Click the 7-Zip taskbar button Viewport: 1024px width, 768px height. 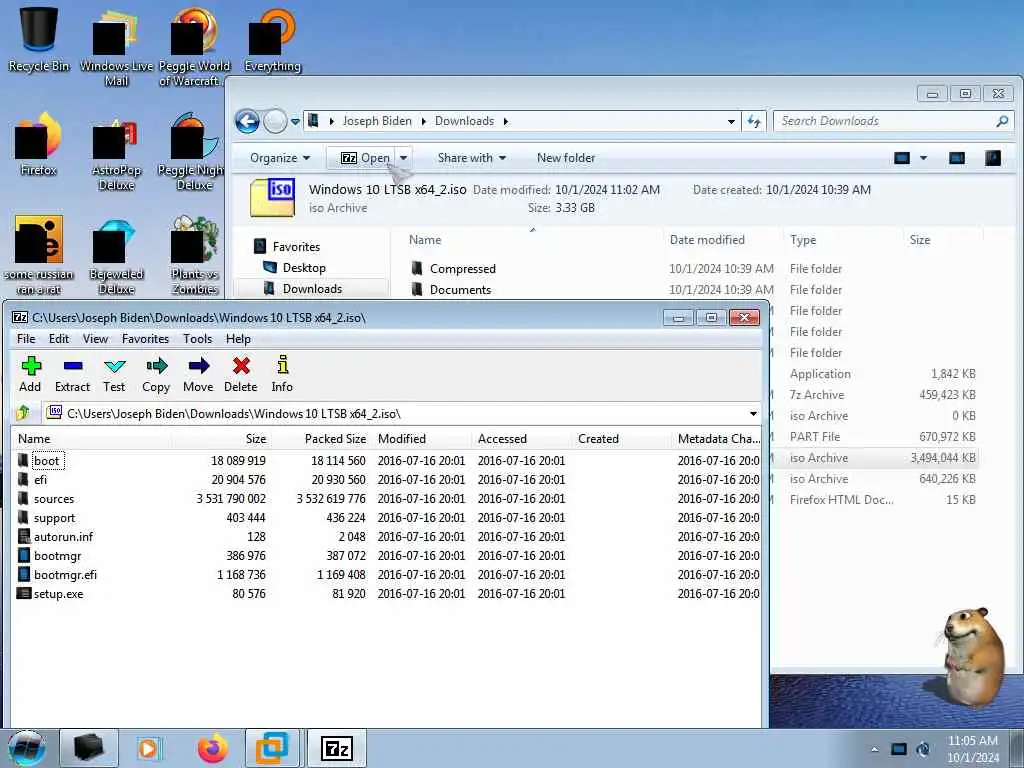pyautogui.click(x=337, y=748)
